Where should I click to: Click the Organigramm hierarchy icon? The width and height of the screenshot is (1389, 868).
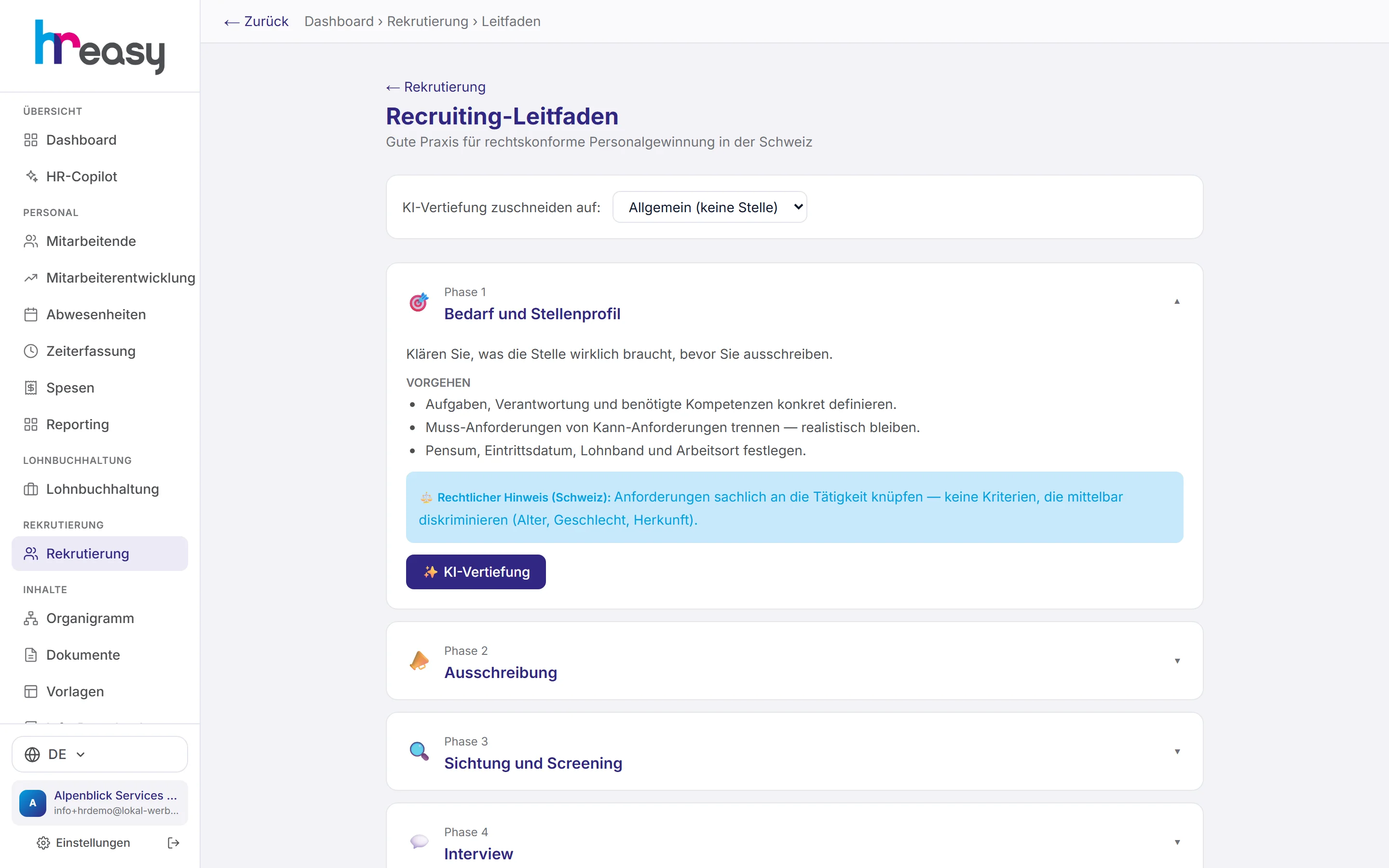[31, 618]
